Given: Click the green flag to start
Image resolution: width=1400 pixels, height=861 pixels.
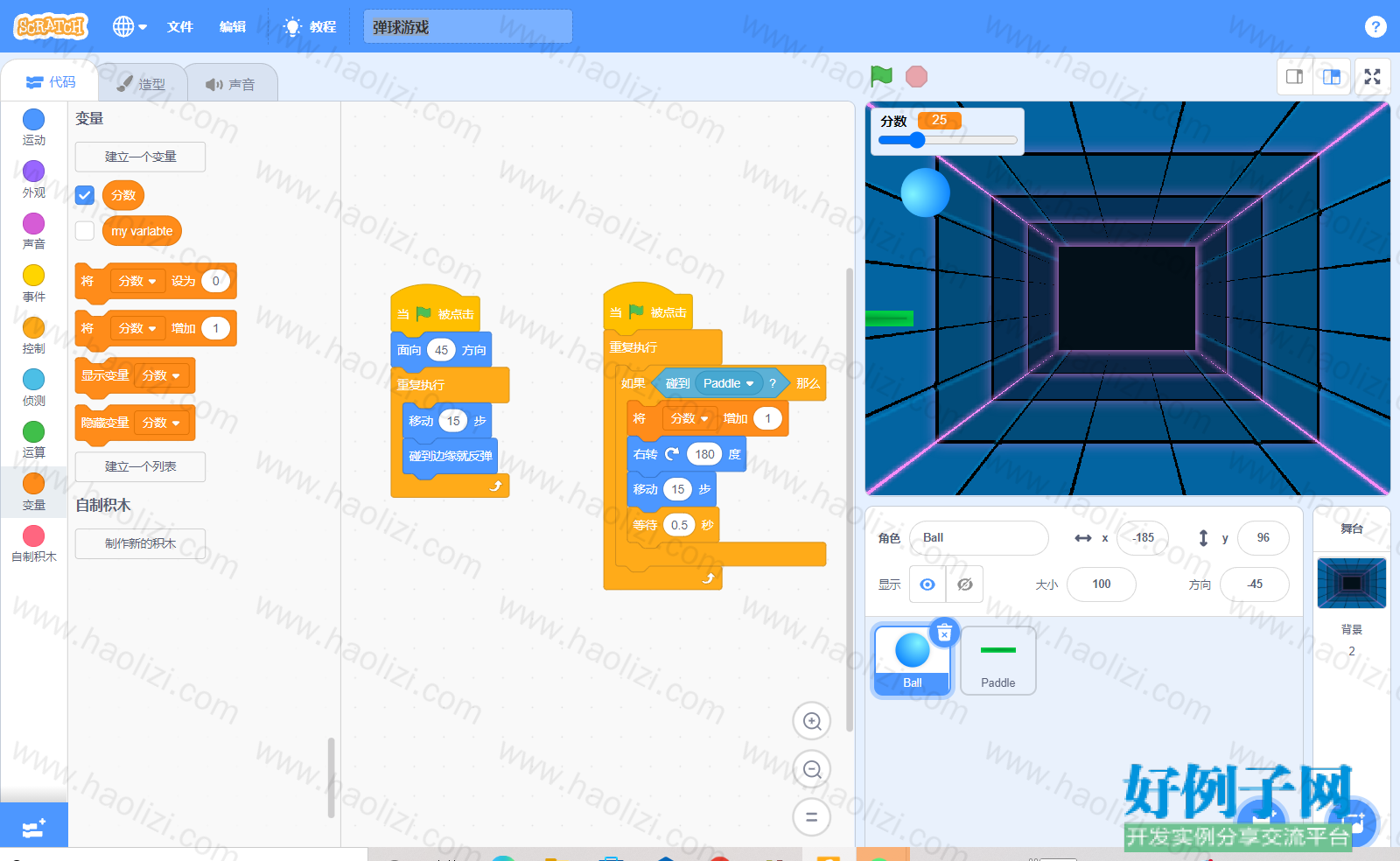Looking at the screenshot, I should pyautogui.click(x=881, y=76).
